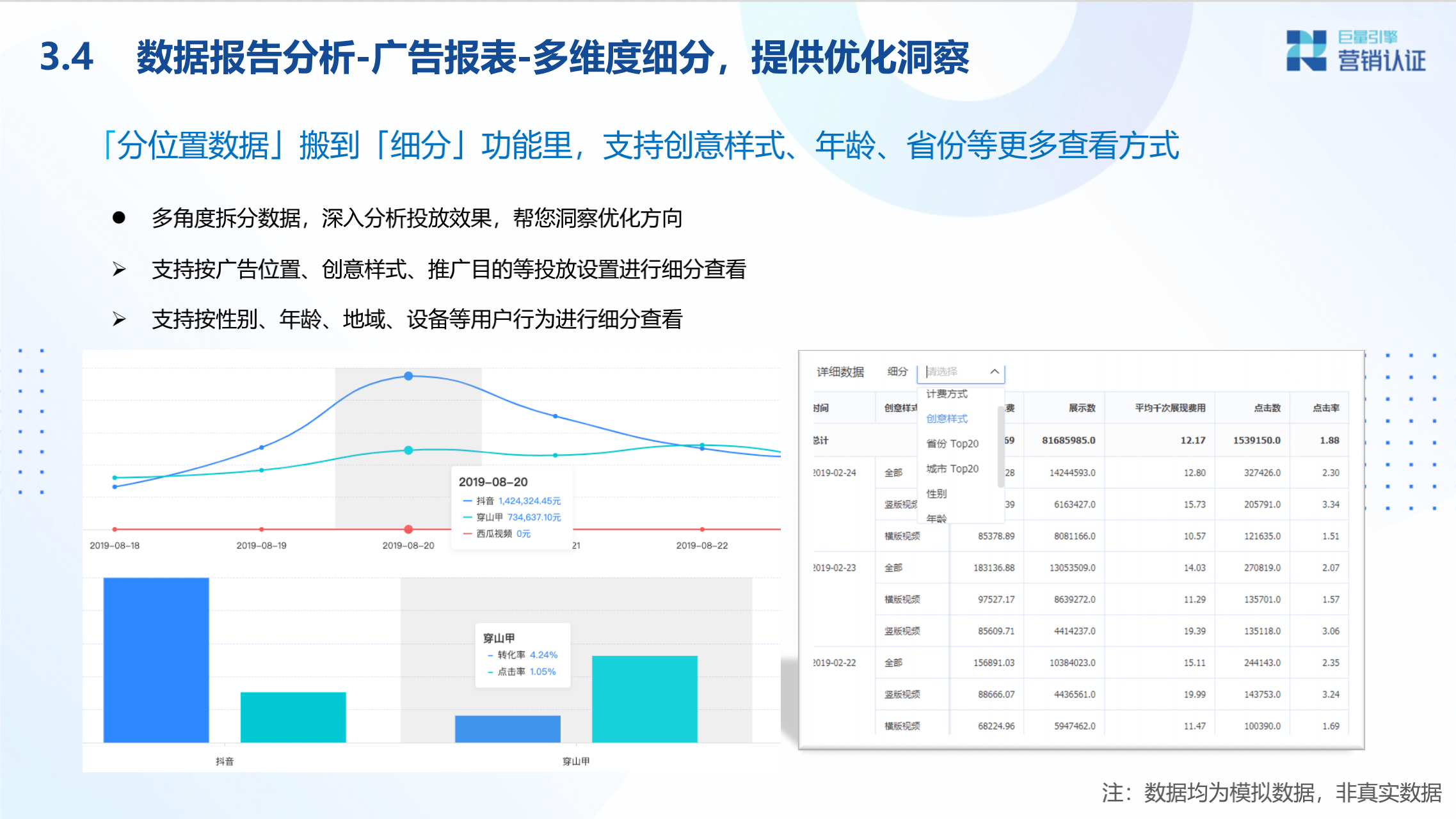Click the 抖音 bar chart axis label
The height and width of the screenshot is (819, 1456).
pyautogui.click(x=225, y=761)
